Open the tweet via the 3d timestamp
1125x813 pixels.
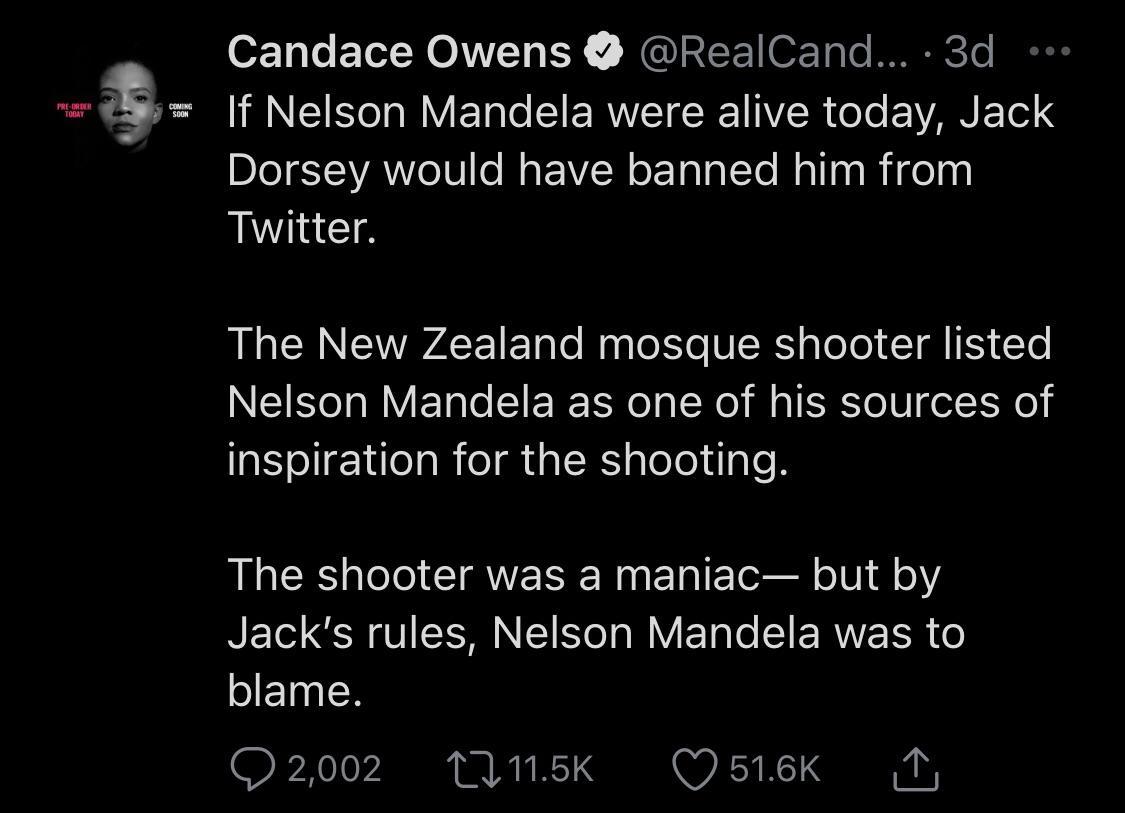[x=968, y=53]
